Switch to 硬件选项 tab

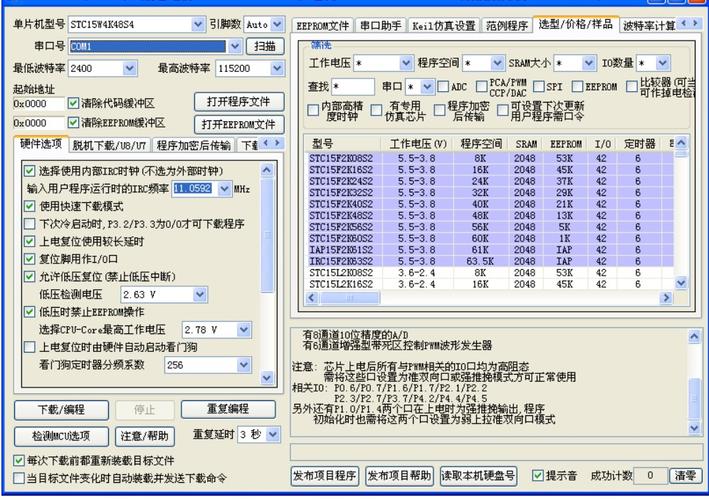pos(41,144)
